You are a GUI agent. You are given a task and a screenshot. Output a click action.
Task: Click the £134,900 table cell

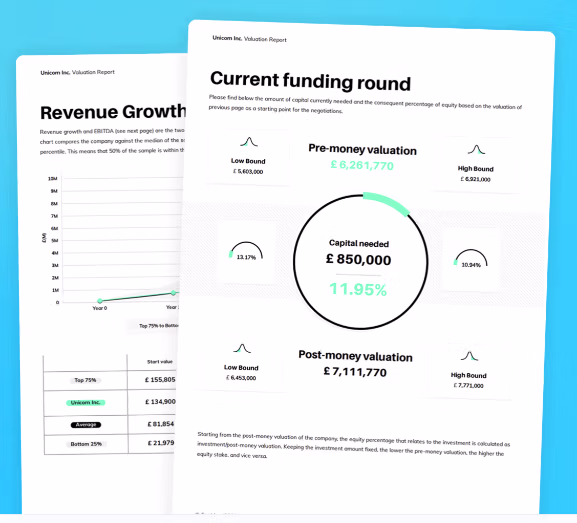160,402
